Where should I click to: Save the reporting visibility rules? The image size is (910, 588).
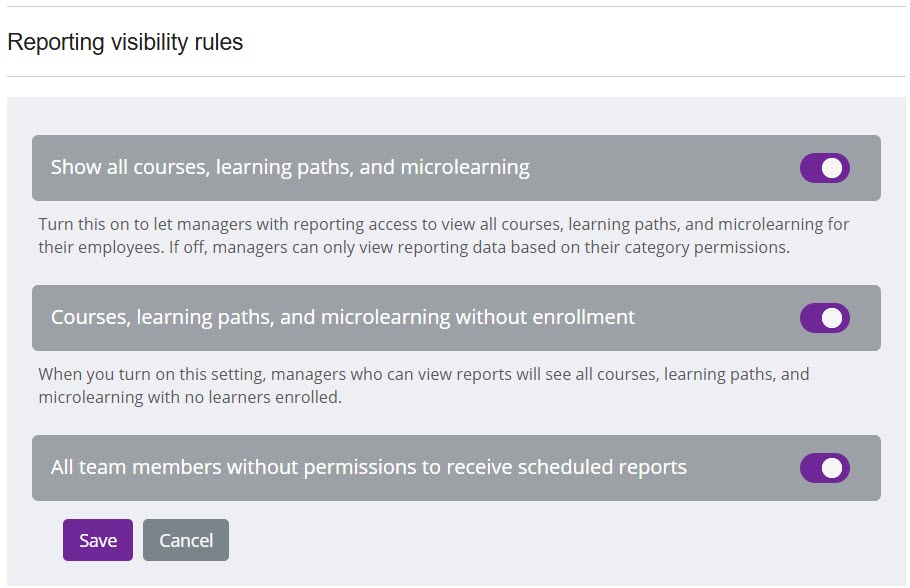click(x=98, y=540)
